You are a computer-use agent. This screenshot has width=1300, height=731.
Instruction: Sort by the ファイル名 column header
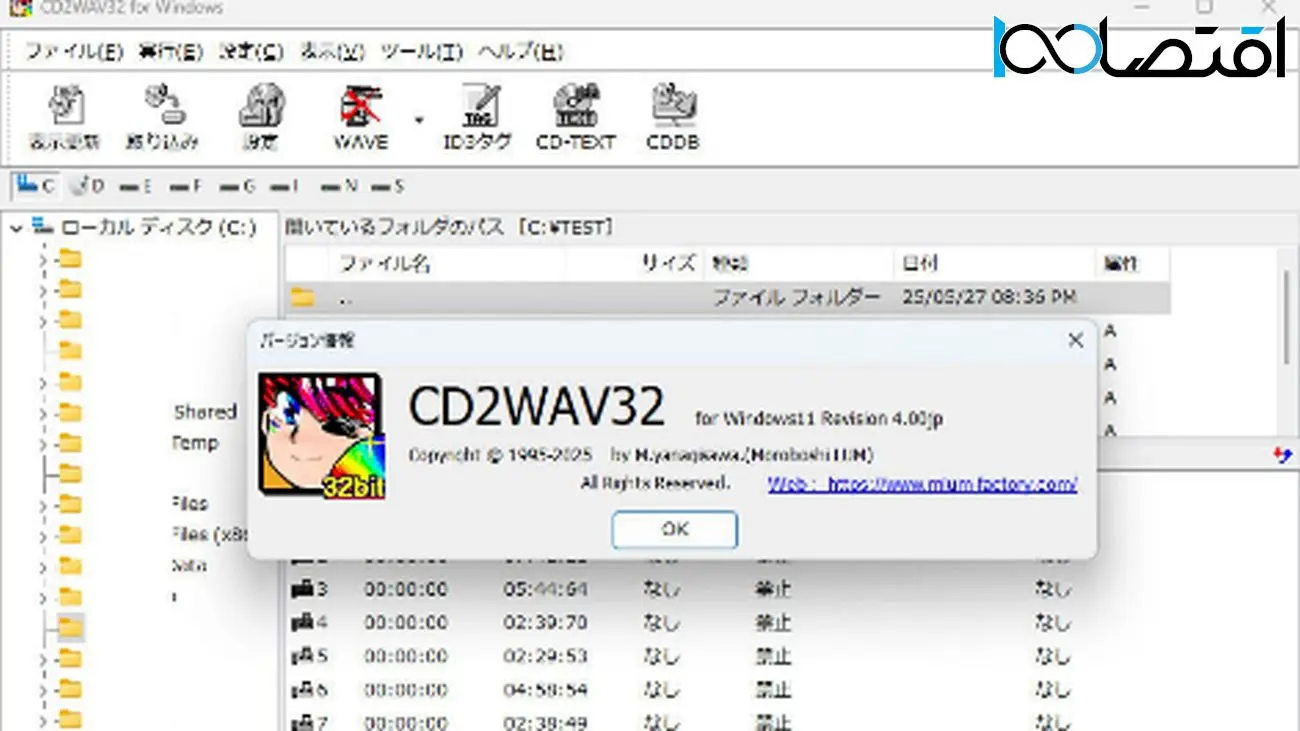pos(447,264)
